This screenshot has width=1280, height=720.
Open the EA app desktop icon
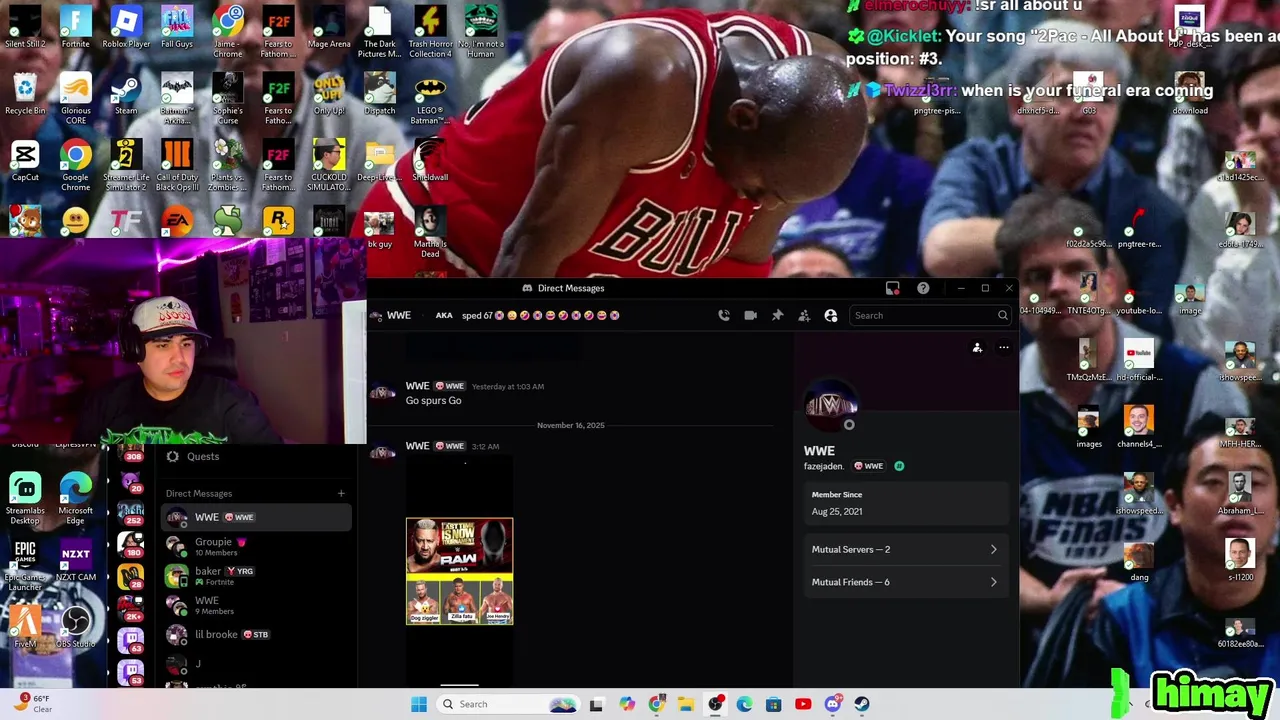point(177,220)
